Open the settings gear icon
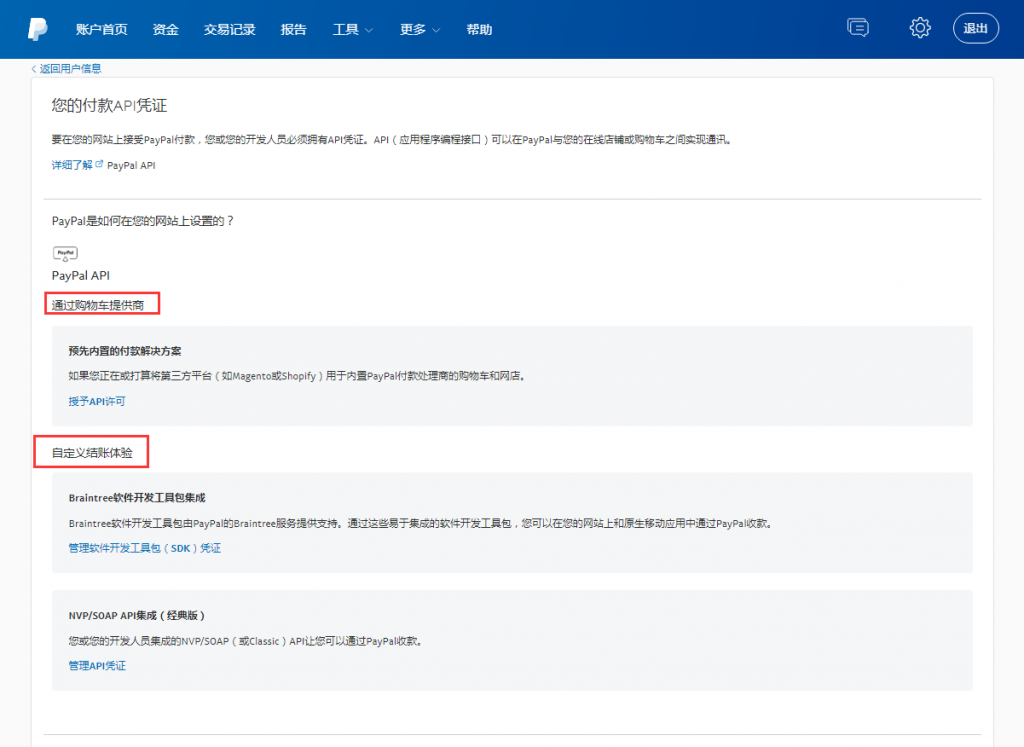 (920, 28)
